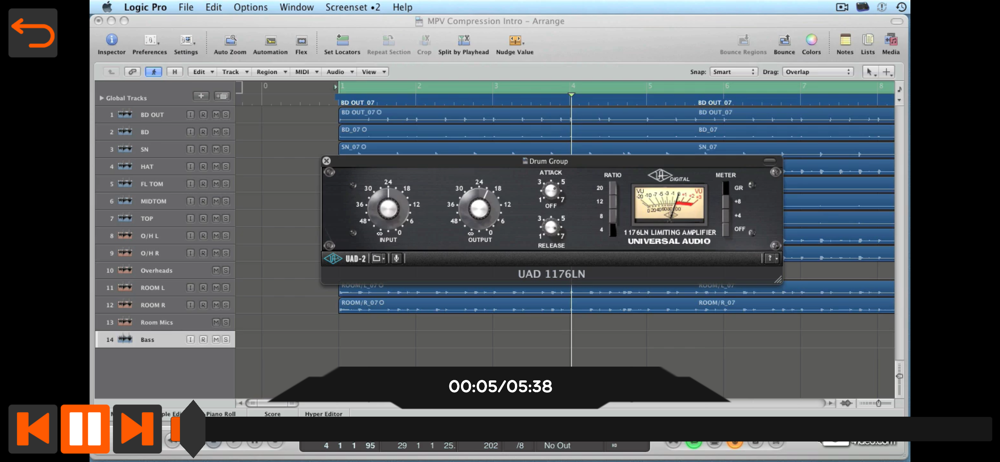Open the Score editor tab
This screenshot has width=1000, height=462.
(272, 414)
